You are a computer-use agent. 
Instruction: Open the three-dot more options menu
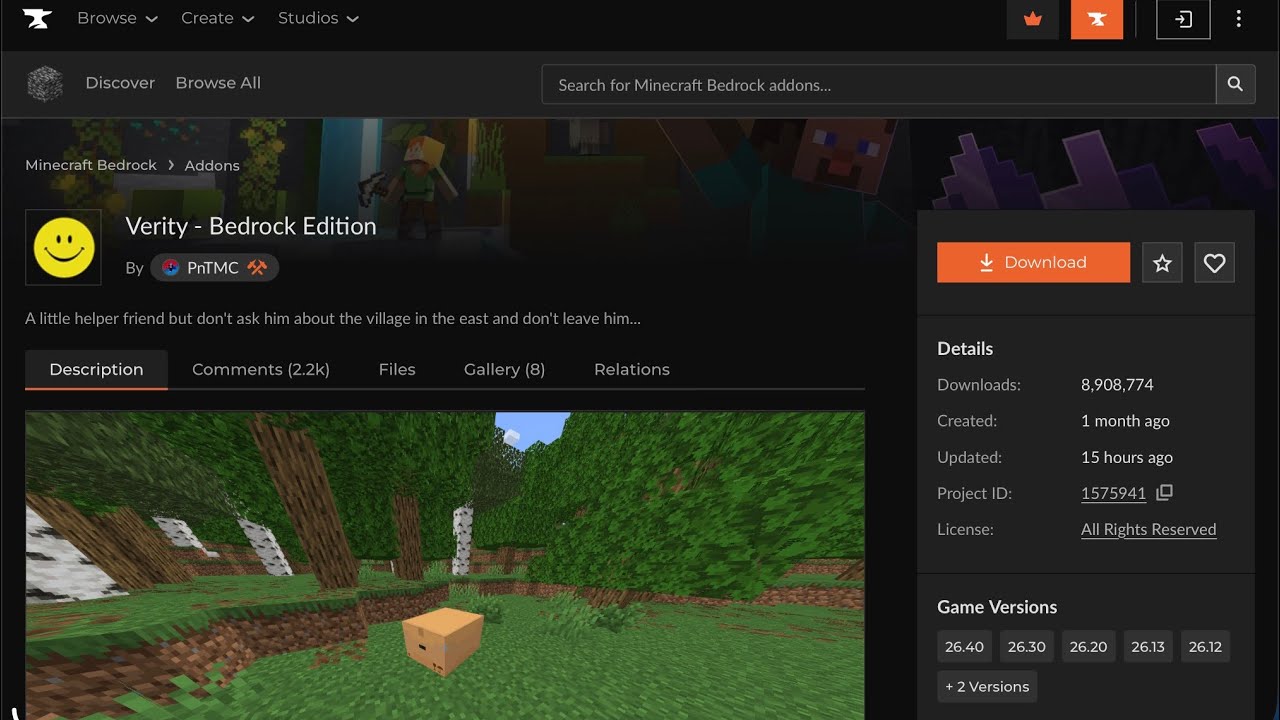1239,19
